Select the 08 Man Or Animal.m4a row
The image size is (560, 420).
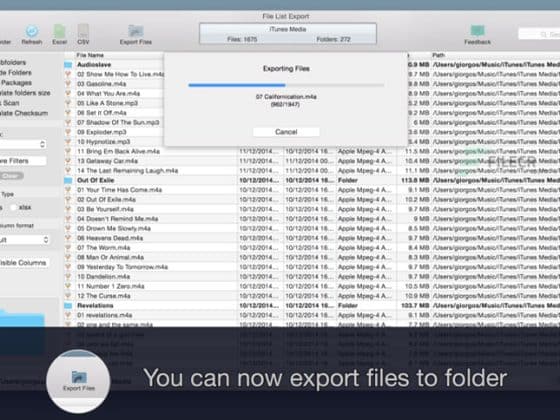(x=312, y=258)
